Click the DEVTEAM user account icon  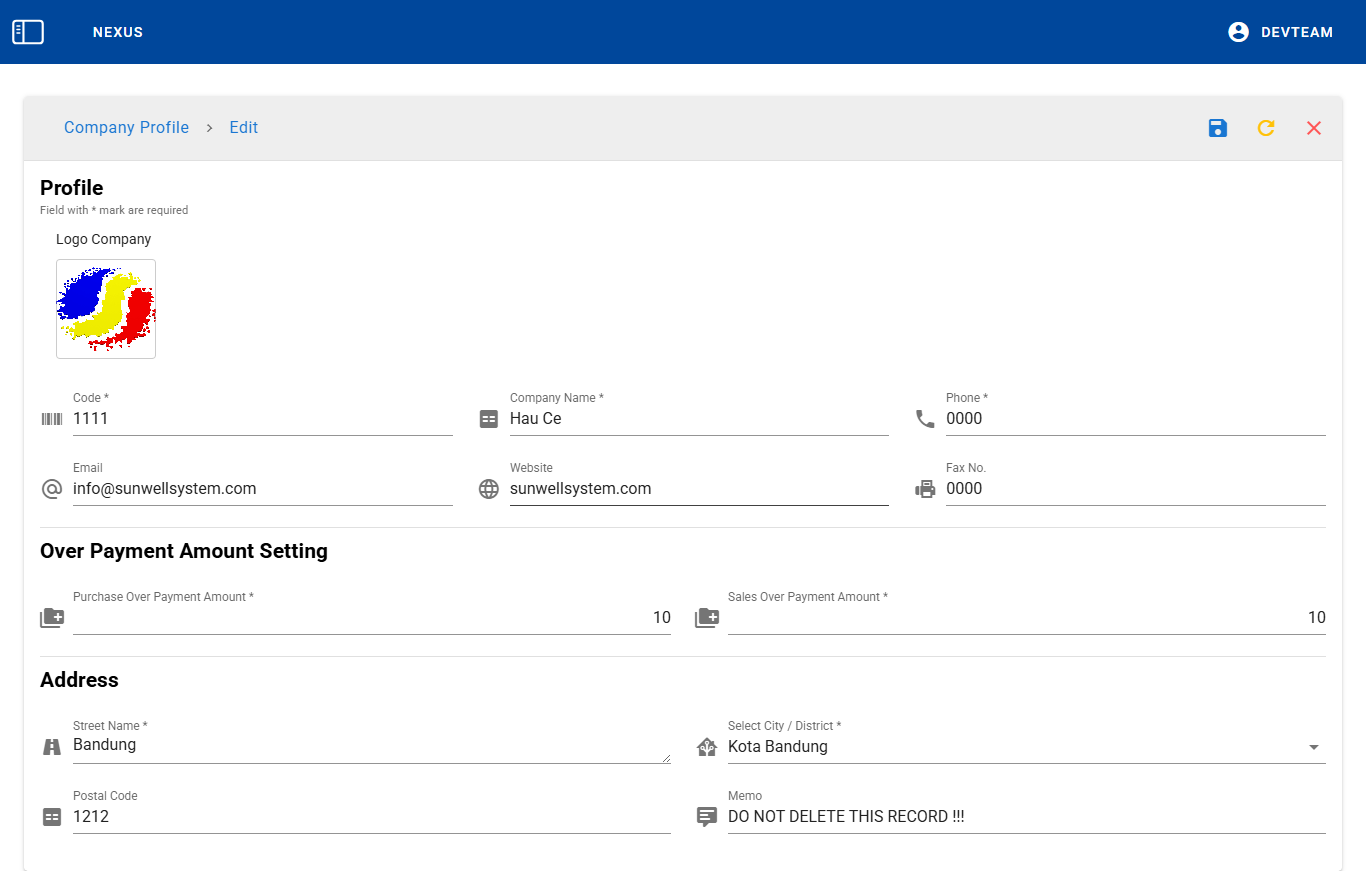coord(1238,32)
